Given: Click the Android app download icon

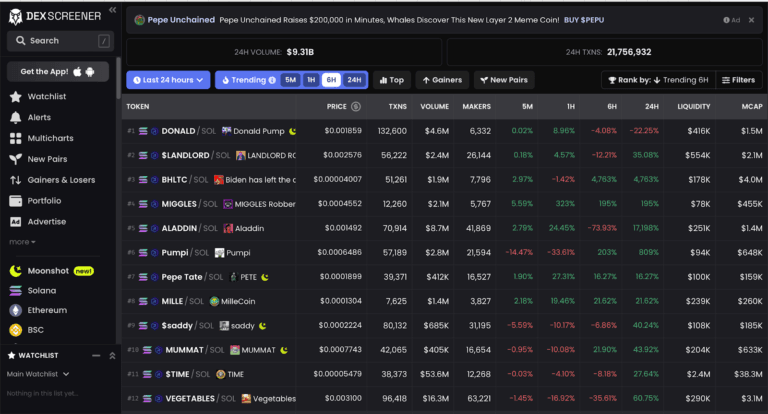Looking at the screenshot, I should pos(90,72).
